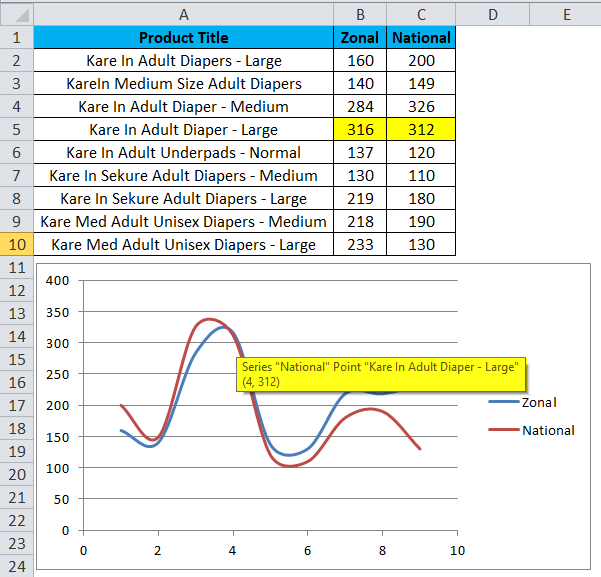Click the National series tooltip
This screenshot has height=577, width=601.
(381, 374)
